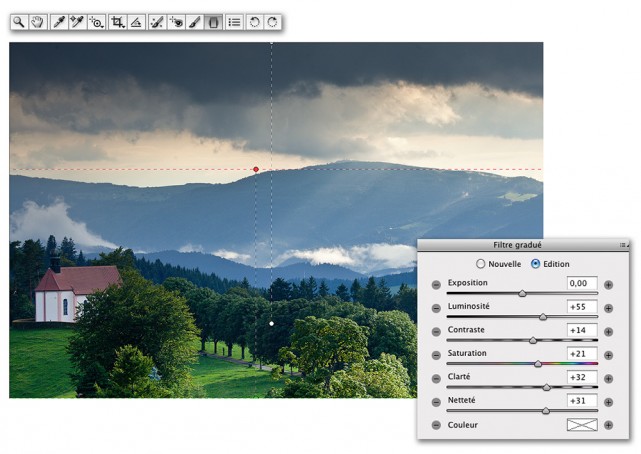Click minus button beside Couleur

point(436,425)
